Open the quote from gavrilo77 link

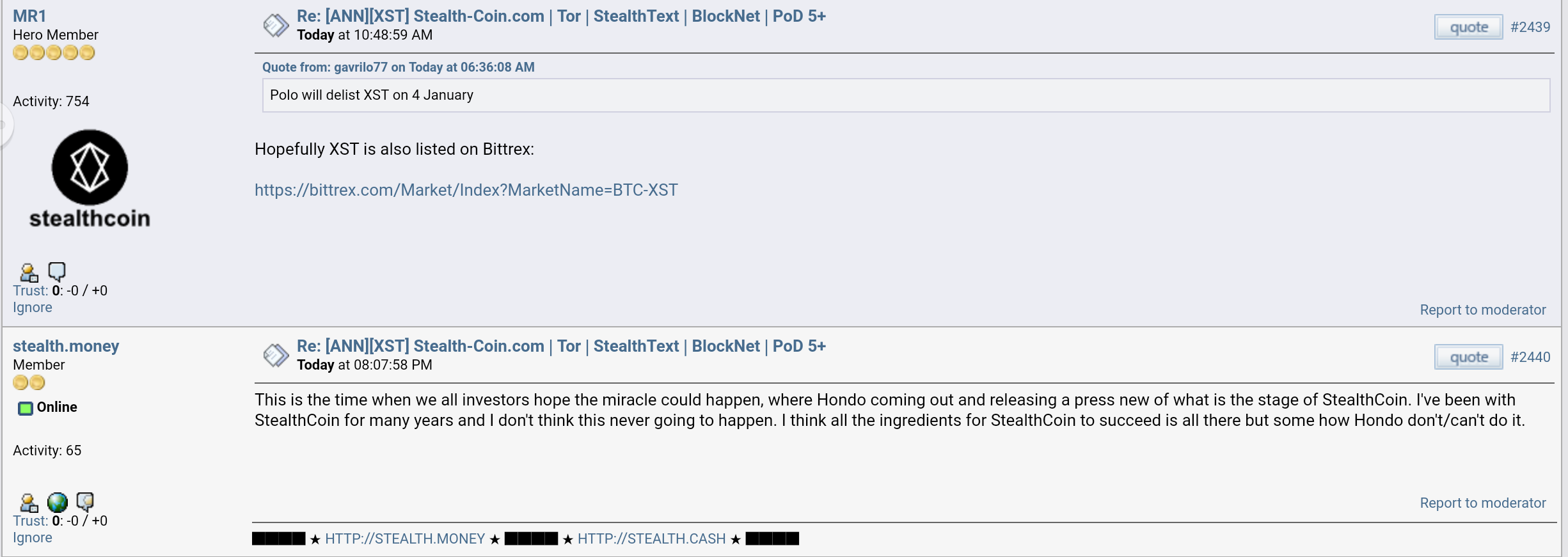point(399,67)
